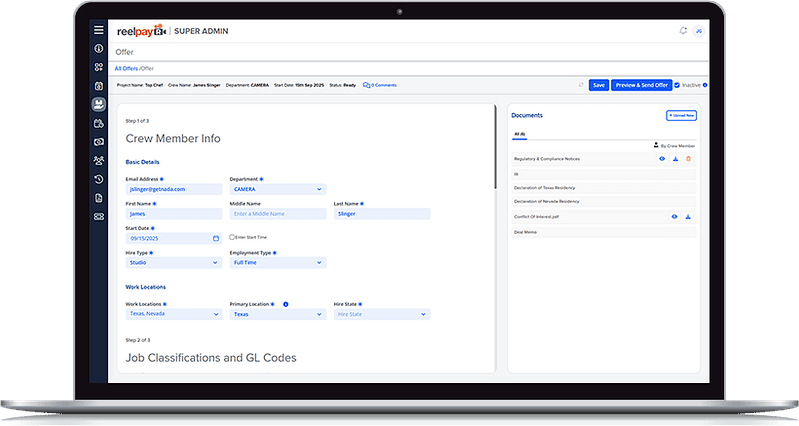View Regulatory & Compliance Notices via eye icon
This screenshot has width=799, height=426.
coord(662,159)
